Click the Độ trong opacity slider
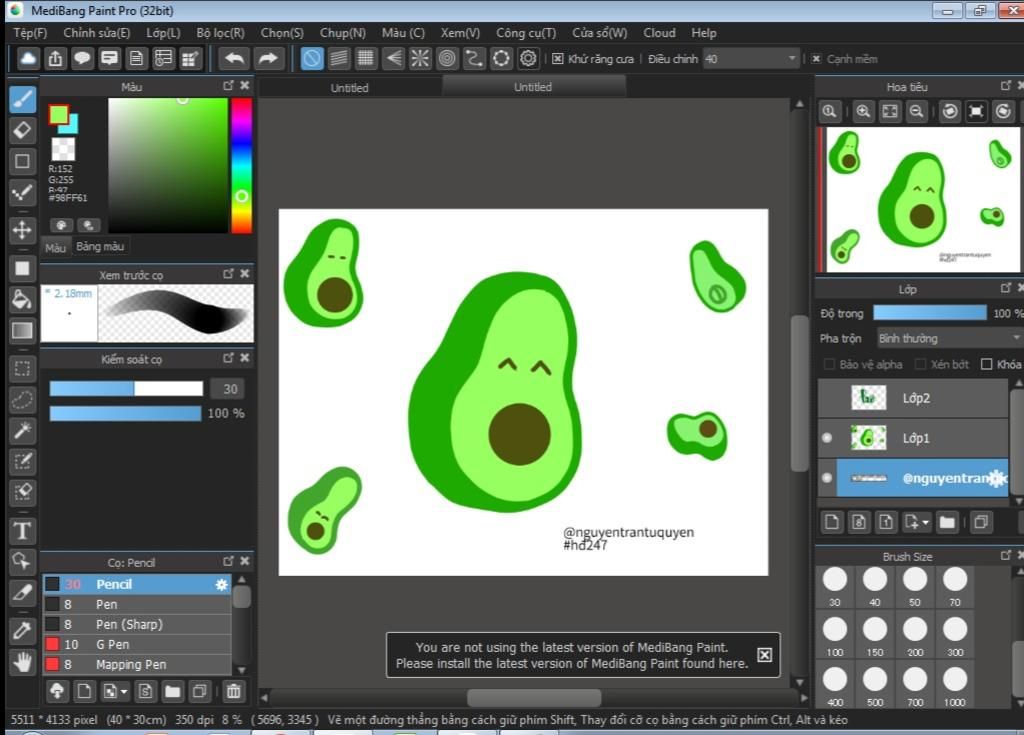 [x=929, y=313]
